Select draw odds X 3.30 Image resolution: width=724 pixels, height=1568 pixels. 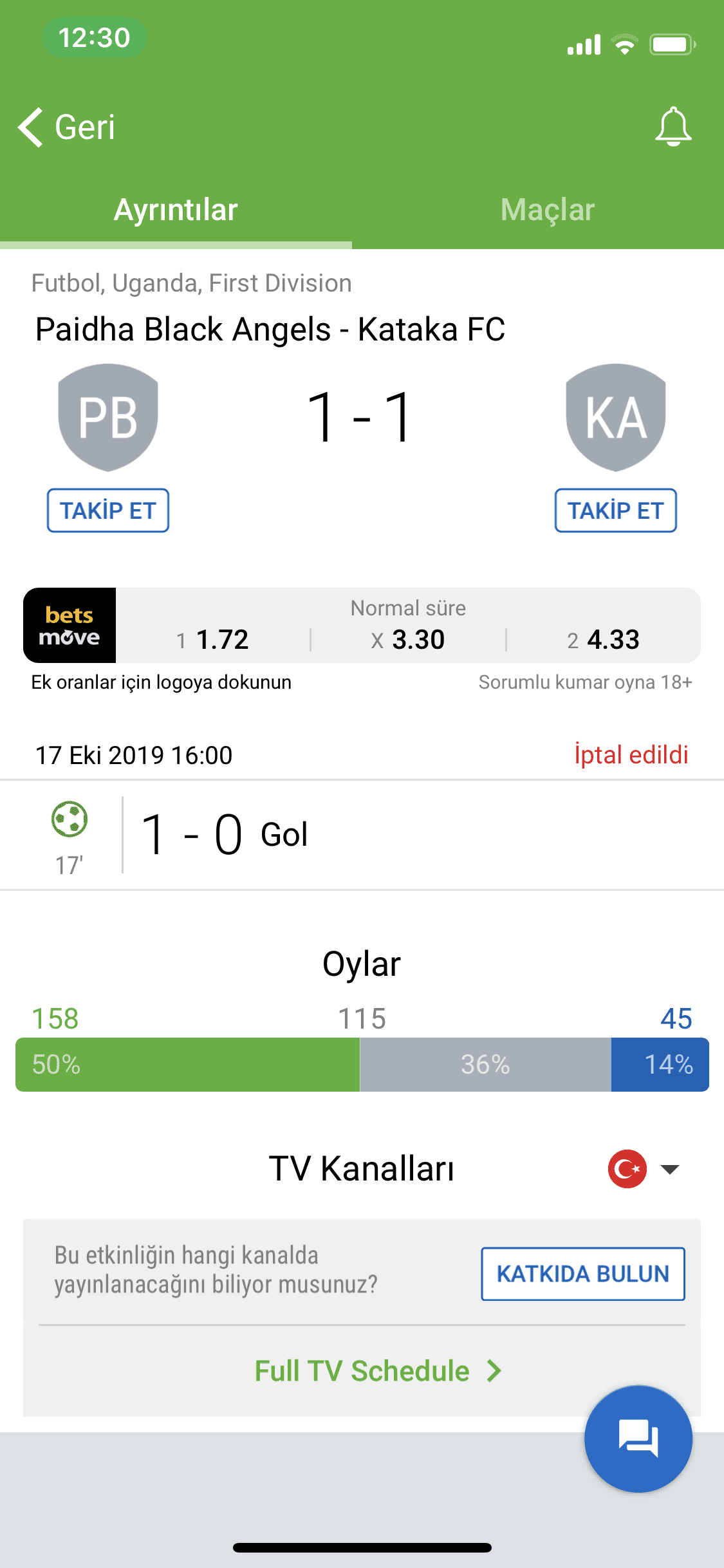coord(408,640)
